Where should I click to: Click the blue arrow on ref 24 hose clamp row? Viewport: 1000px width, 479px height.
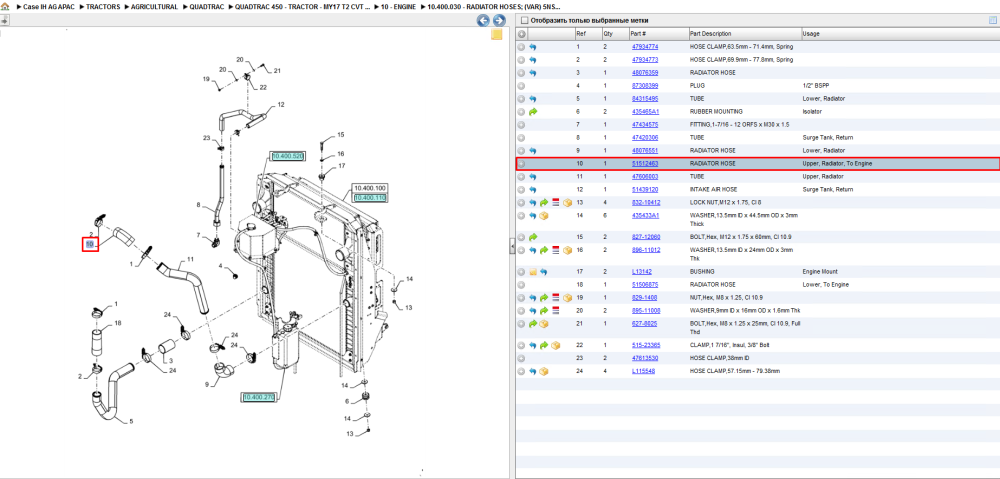coord(533,371)
